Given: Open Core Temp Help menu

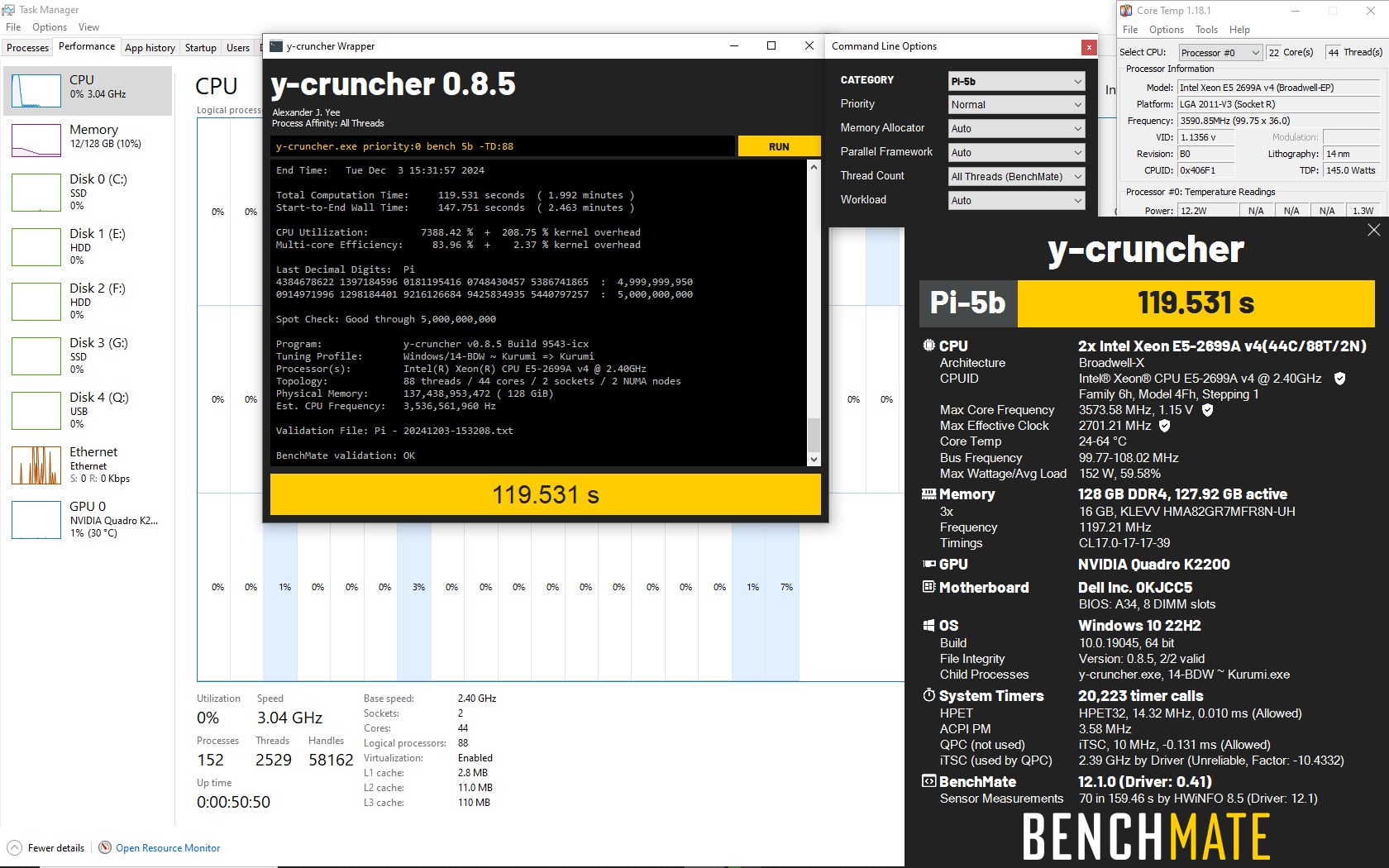Looking at the screenshot, I should pyautogui.click(x=1239, y=30).
